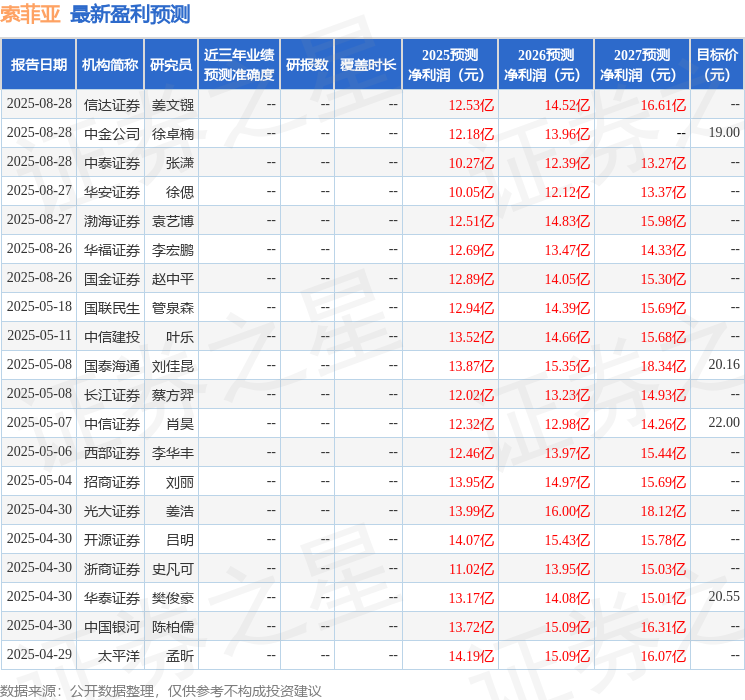This screenshot has height=700, width=745.
Task: Click analyst name 袁艺博
Action: tap(173, 221)
